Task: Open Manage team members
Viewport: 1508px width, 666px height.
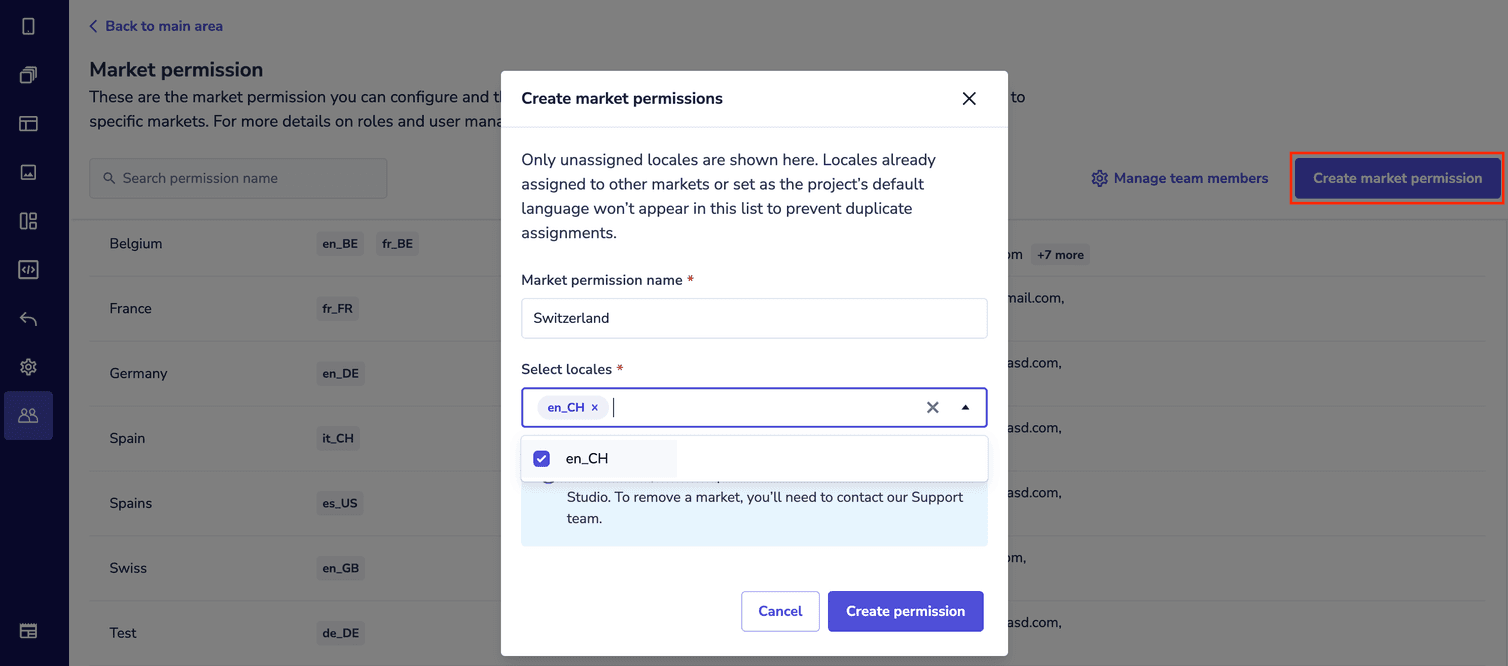Action: click(x=1180, y=177)
